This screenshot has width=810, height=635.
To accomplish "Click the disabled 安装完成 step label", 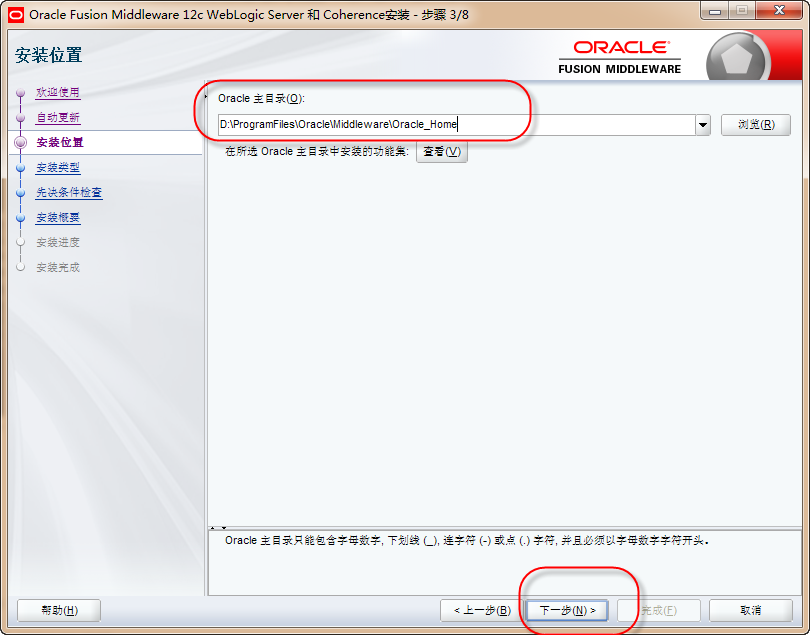I will pos(58,268).
